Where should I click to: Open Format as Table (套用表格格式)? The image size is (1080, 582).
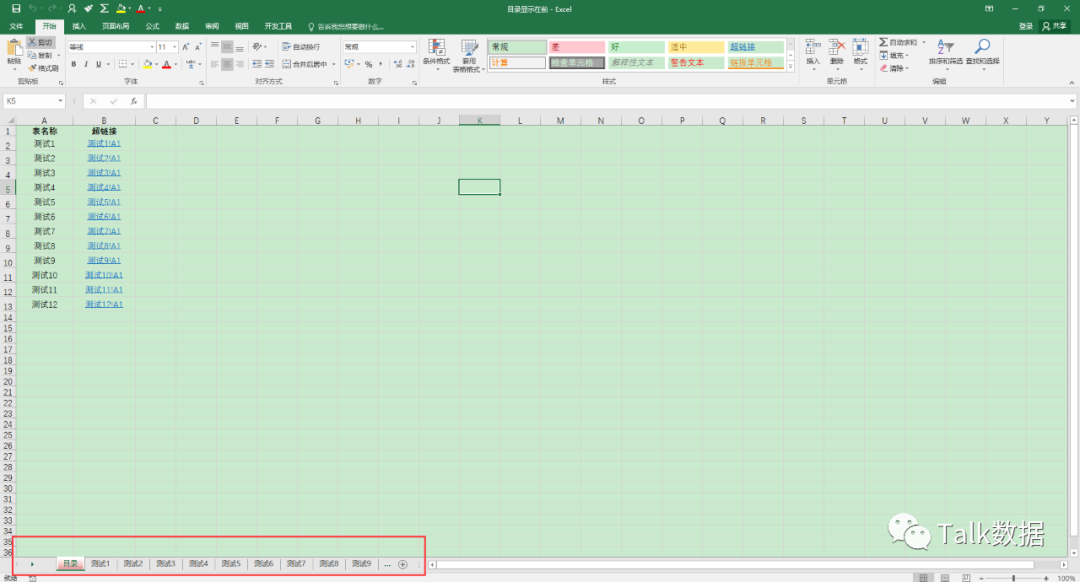469,55
